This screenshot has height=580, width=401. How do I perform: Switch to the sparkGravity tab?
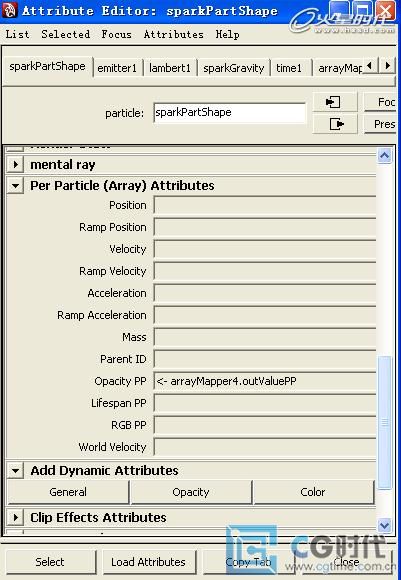coord(234,68)
